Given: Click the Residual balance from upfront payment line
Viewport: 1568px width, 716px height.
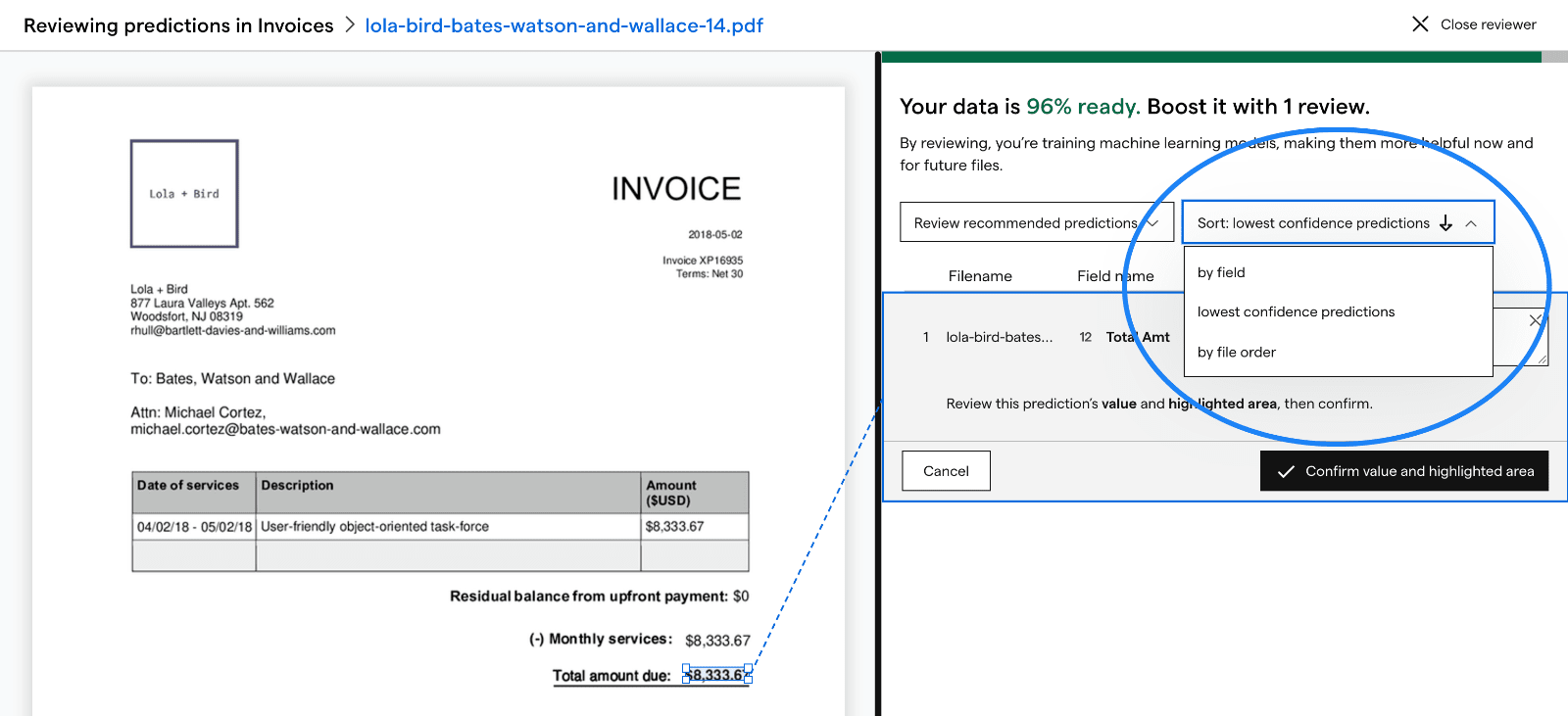Looking at the screenshot, I should click(x=599, y=596).
